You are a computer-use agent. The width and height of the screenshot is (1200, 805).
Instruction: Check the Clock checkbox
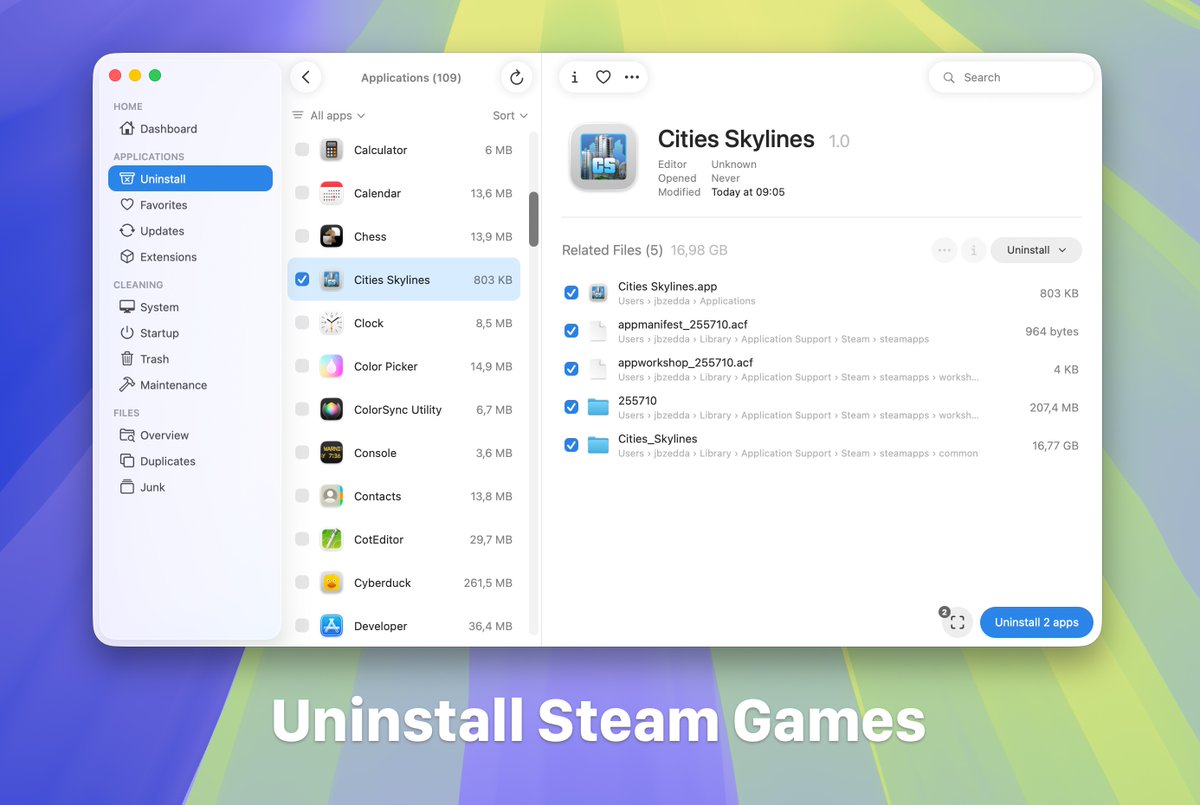(302, 323)
